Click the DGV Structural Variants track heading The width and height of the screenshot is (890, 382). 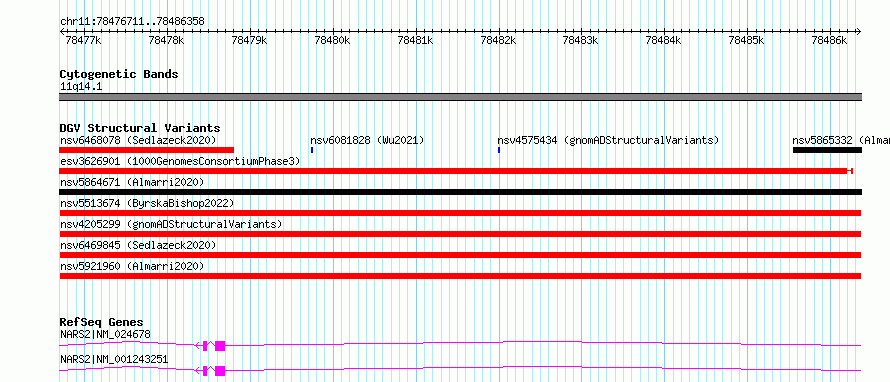click(140, 128)
